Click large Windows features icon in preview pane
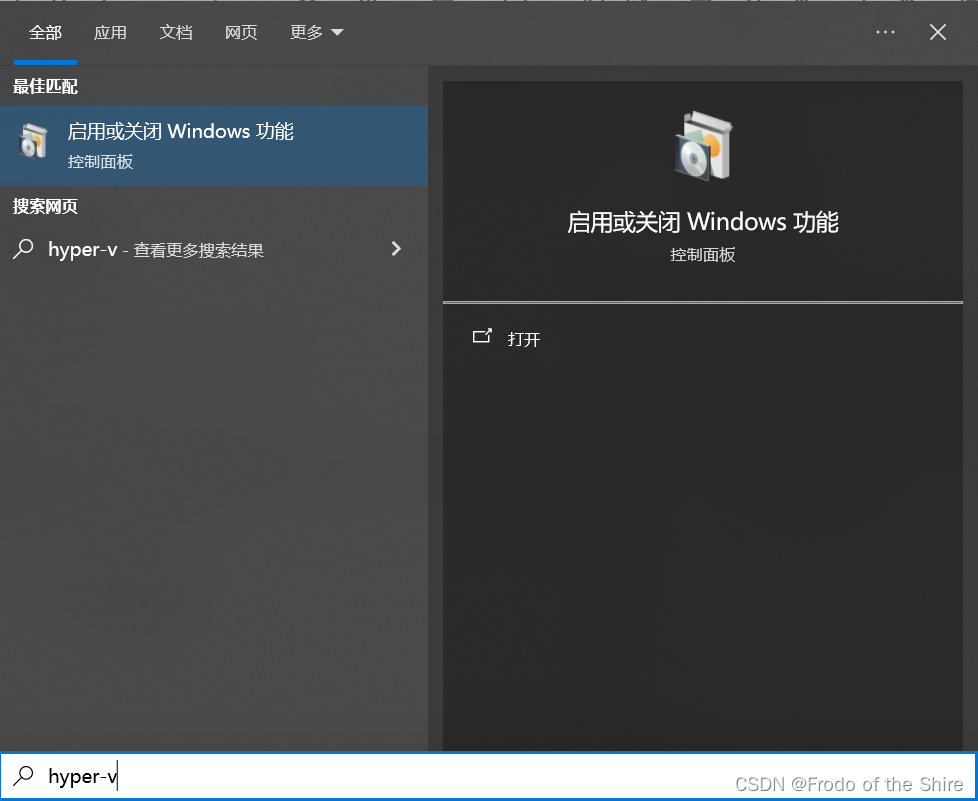Screen dimensions: 978x801 (703, 146)
